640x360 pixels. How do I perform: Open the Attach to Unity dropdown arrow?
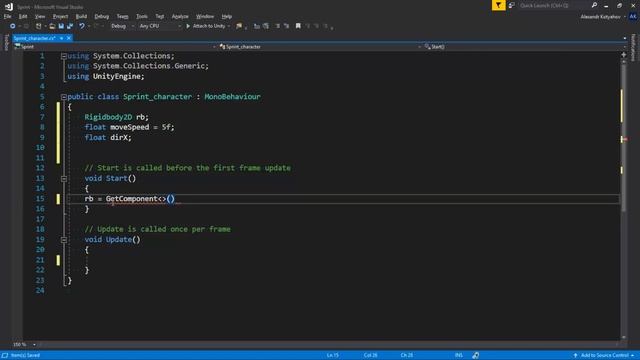[229, 26]
